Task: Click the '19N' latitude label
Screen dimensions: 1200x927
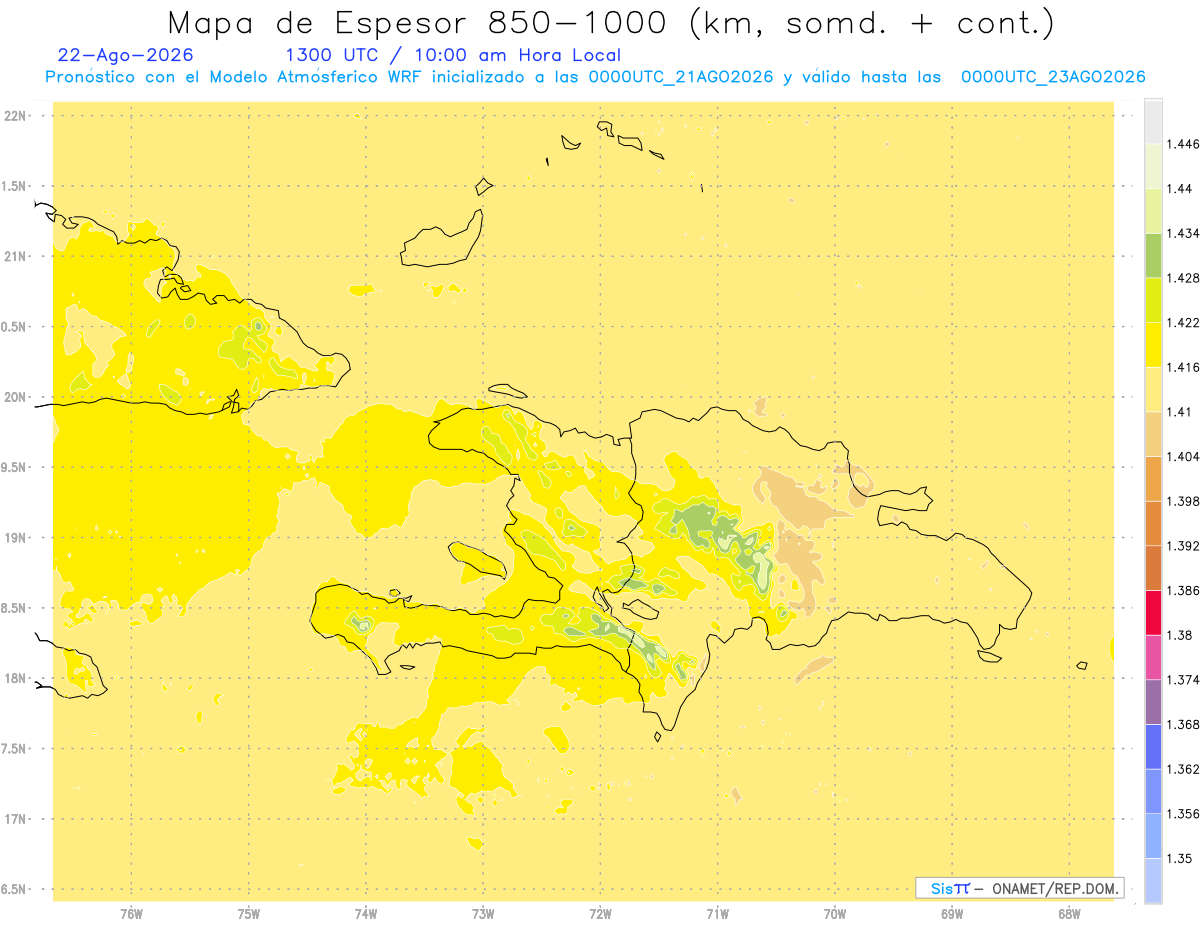Action: pyautogui.click(x=17, y=538)
